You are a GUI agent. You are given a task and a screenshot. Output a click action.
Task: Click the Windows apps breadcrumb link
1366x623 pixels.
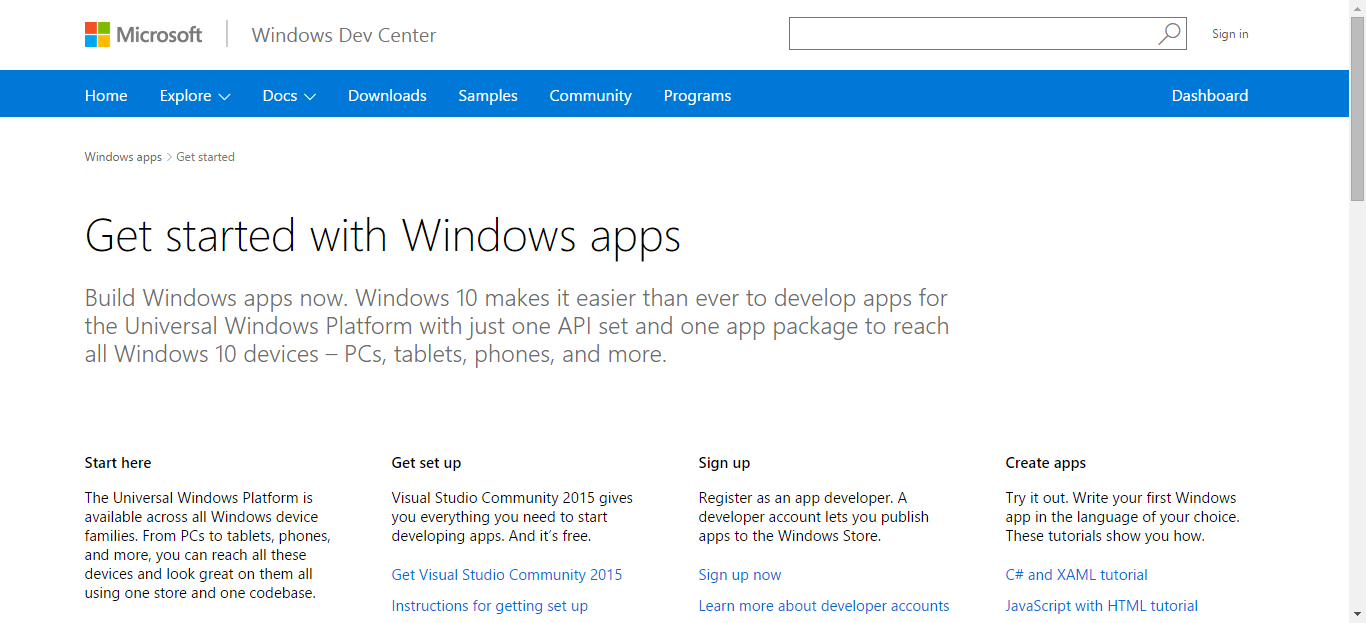click(x=123, y=156)
